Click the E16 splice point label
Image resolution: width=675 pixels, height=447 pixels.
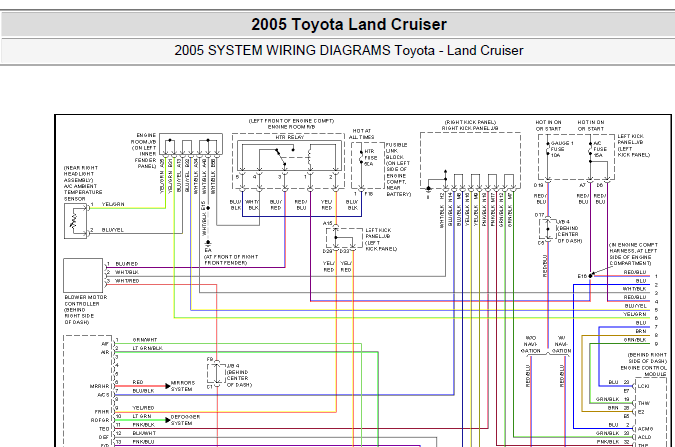click(582, 276)
